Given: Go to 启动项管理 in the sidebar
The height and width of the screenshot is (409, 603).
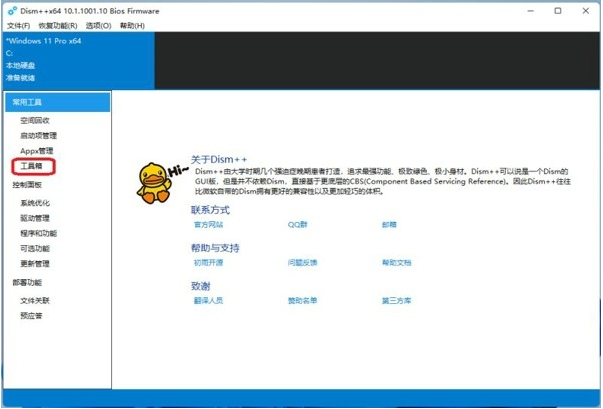Looking at the screenshot, I should [38, 135].
